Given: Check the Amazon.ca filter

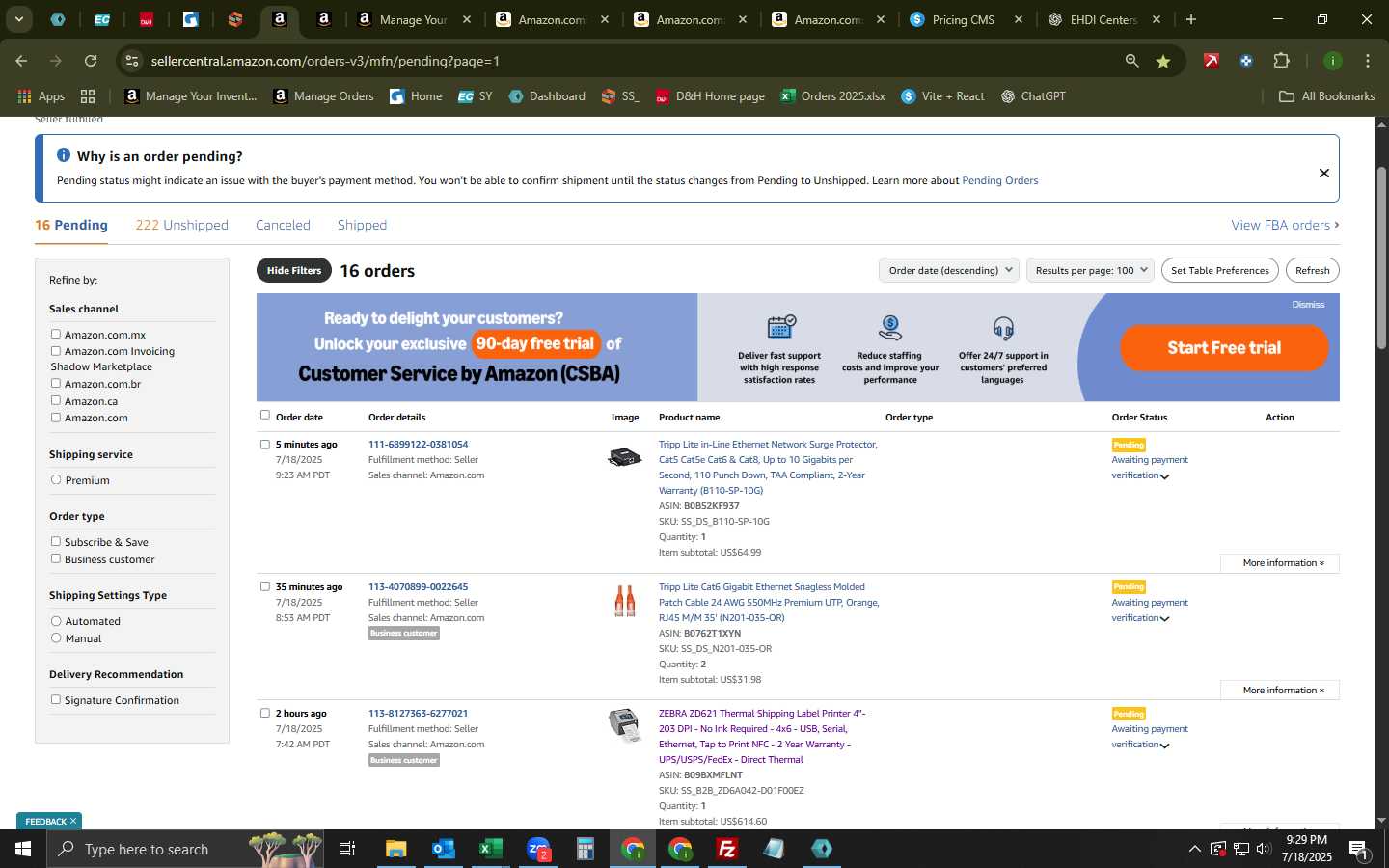Looking at the screenshot, I should pos(56,400).
